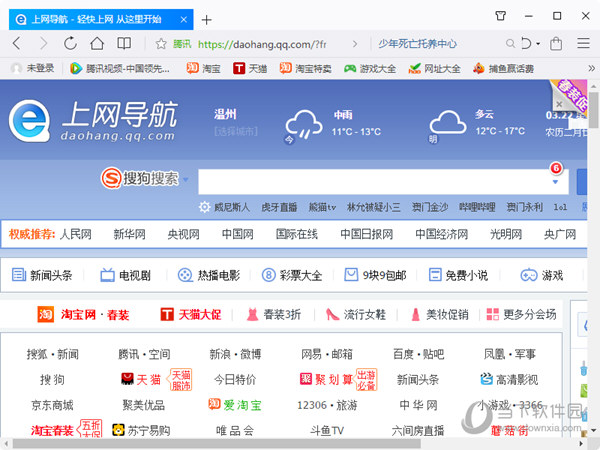The height and width of the screenshot is (450, 600).
Task: Close the 上网导航 tab
Action: 184,19
